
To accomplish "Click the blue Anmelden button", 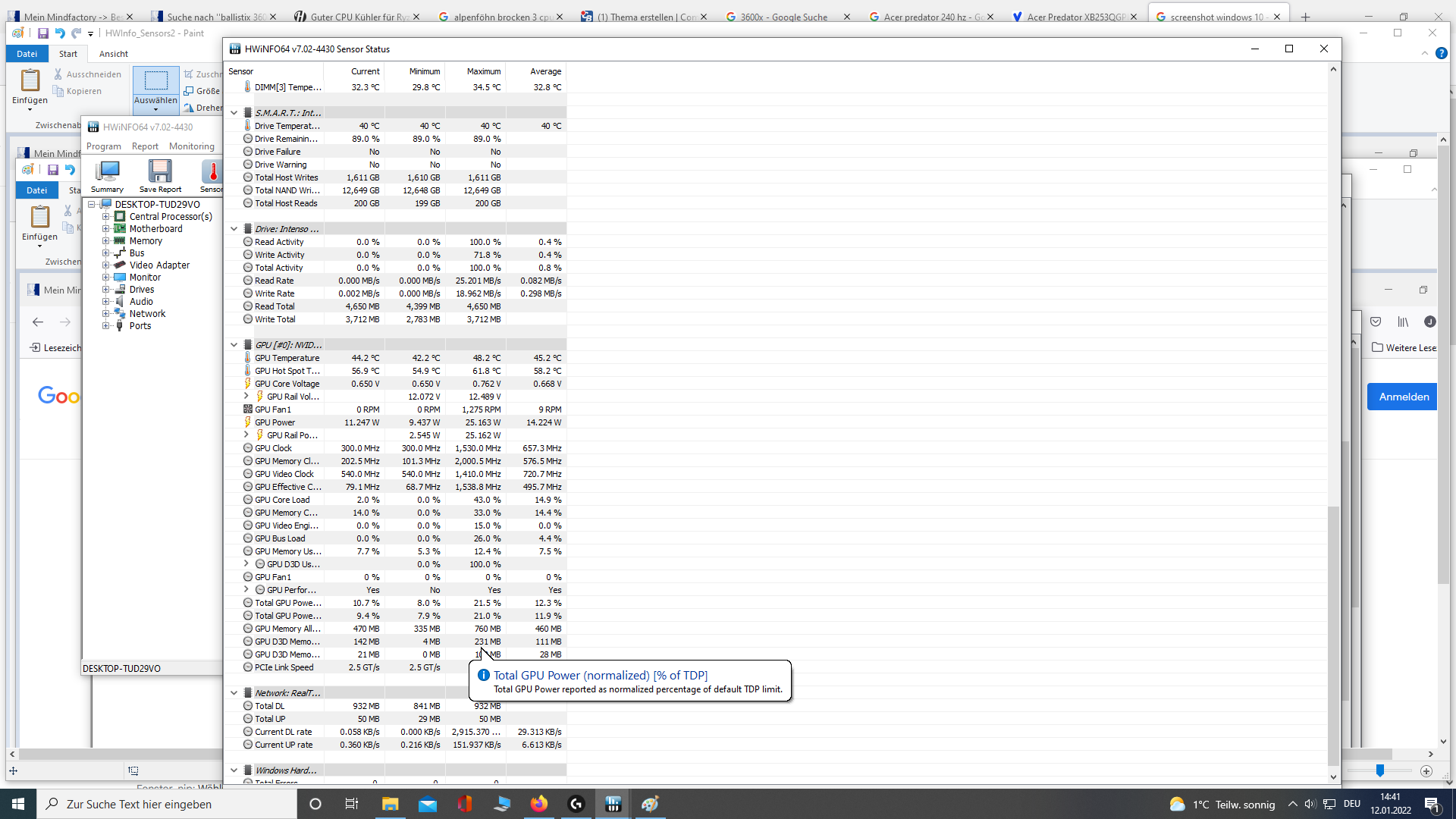I will [1403, 397].
